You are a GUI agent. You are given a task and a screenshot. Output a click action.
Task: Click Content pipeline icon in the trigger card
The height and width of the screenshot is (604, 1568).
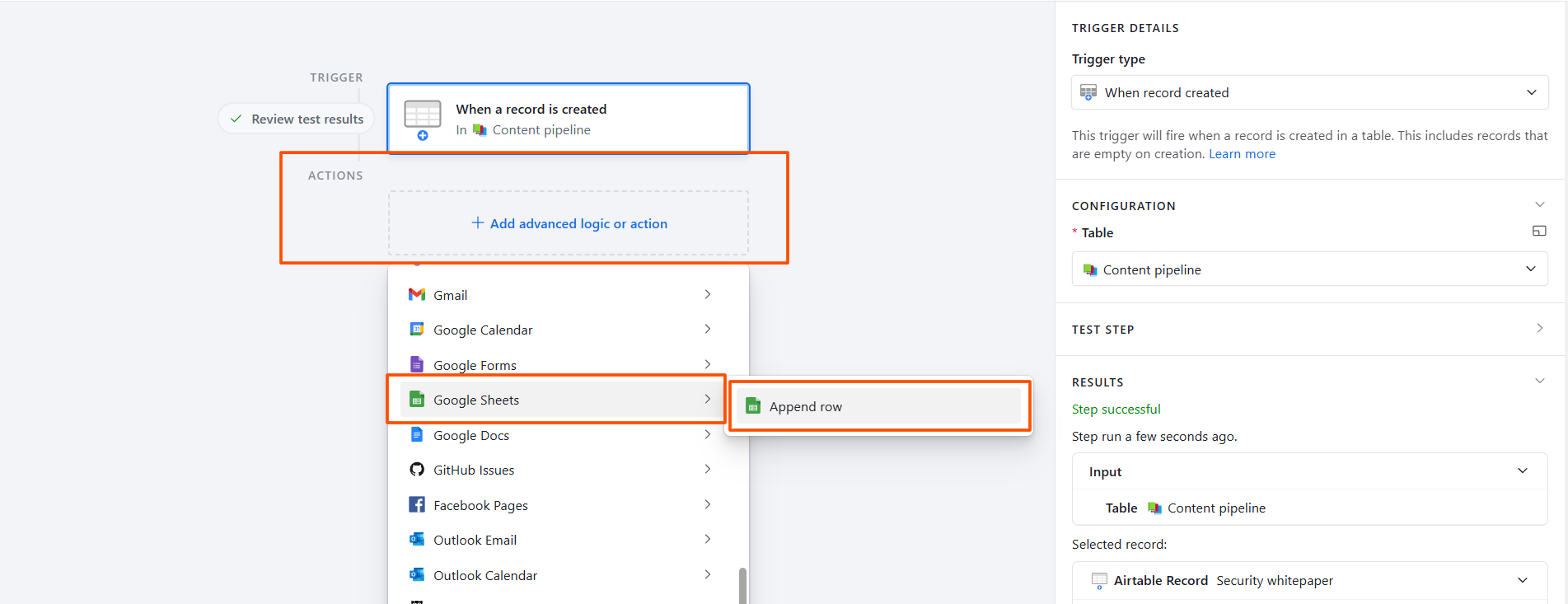[x=480, y=129]
